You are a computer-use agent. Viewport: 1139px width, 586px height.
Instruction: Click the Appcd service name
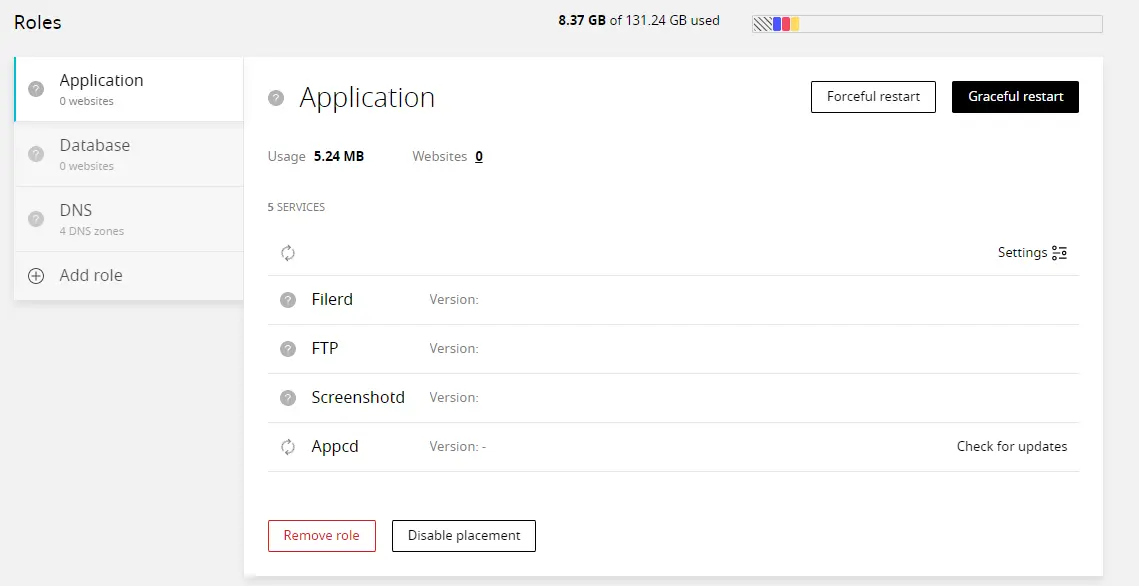(335, 447)
